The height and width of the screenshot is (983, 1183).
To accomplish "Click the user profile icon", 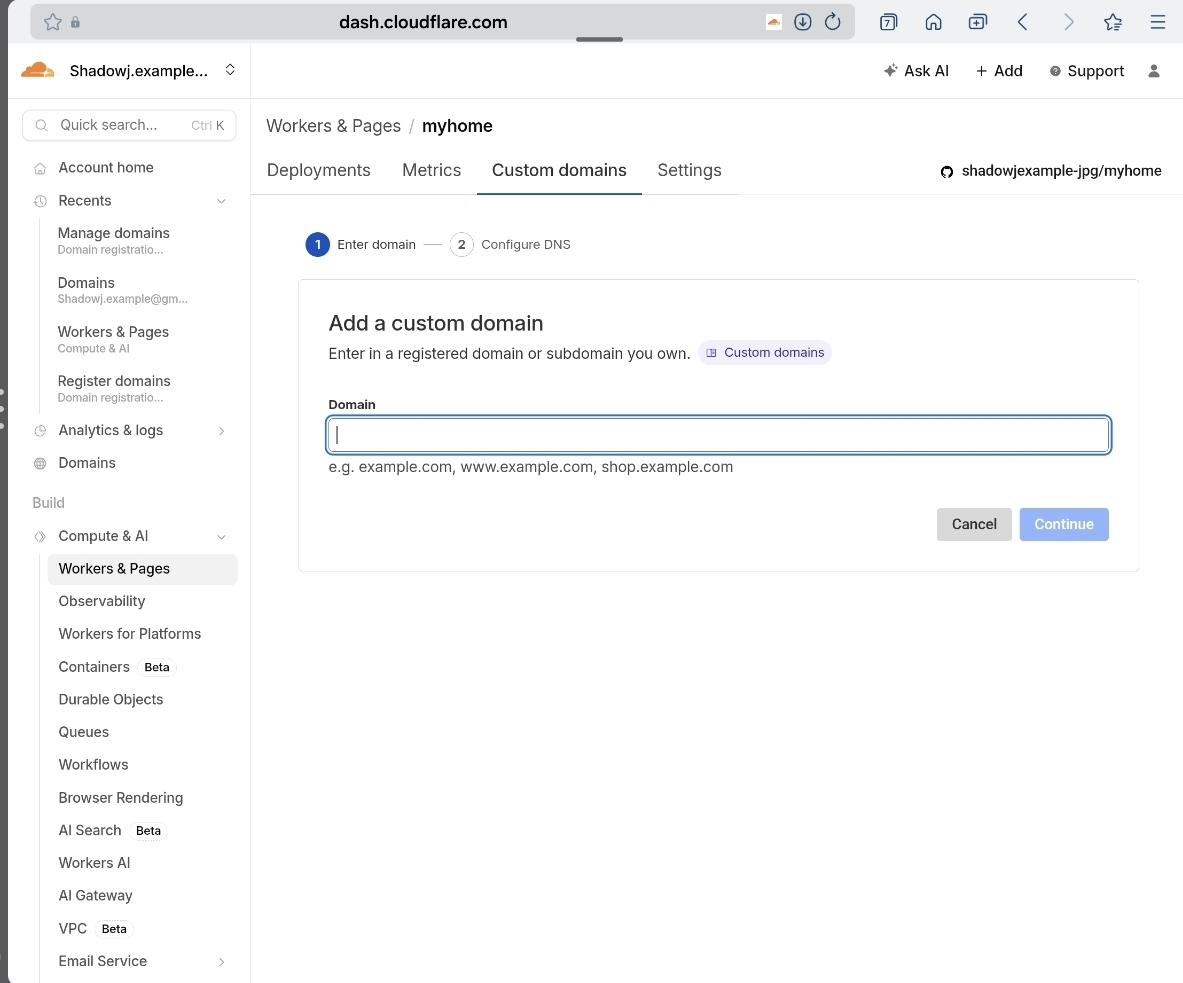I will pyautogui.click(x=1154, y=71).
